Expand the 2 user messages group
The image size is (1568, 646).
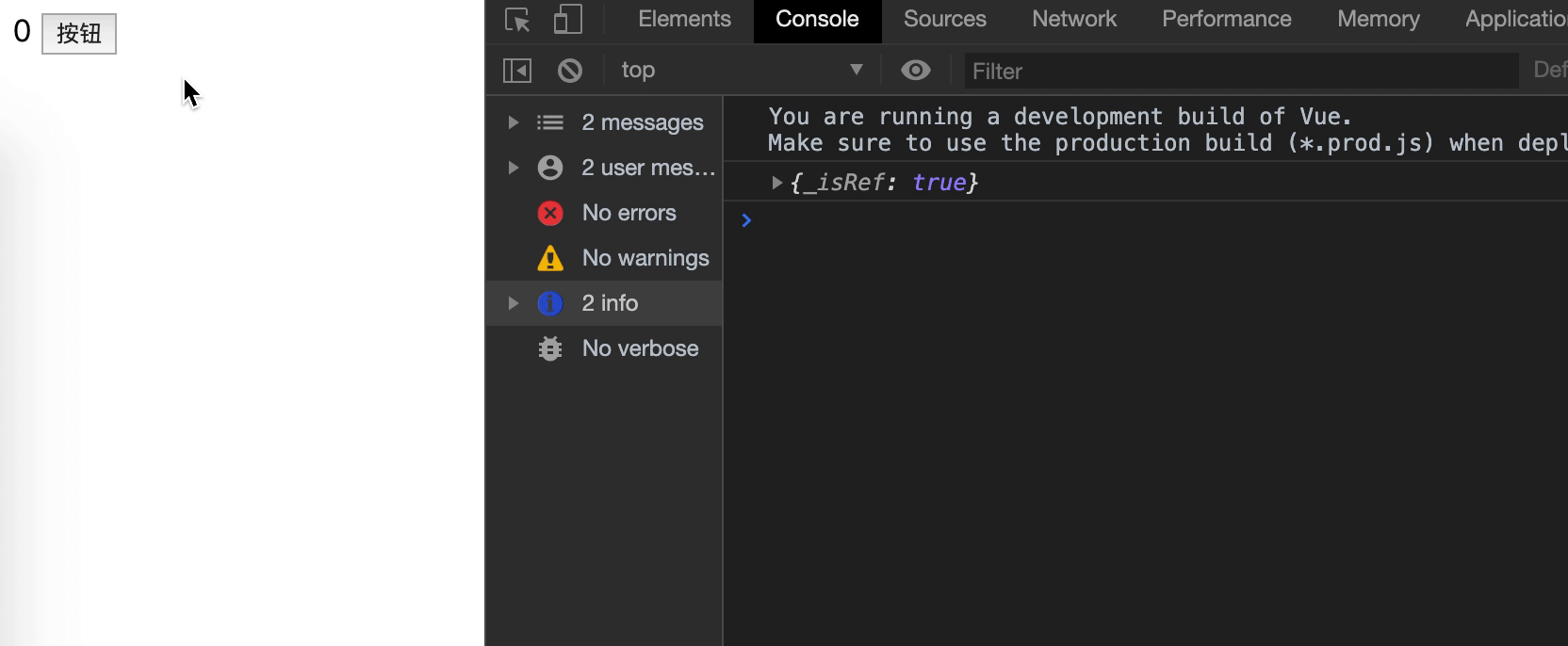514,168
